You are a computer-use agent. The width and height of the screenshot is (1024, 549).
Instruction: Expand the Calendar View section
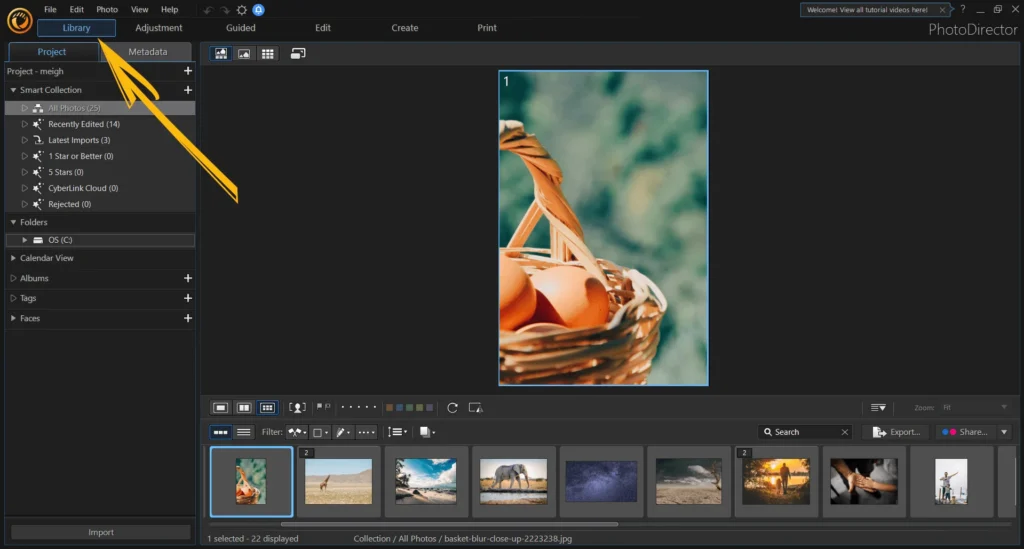(46, 258)
